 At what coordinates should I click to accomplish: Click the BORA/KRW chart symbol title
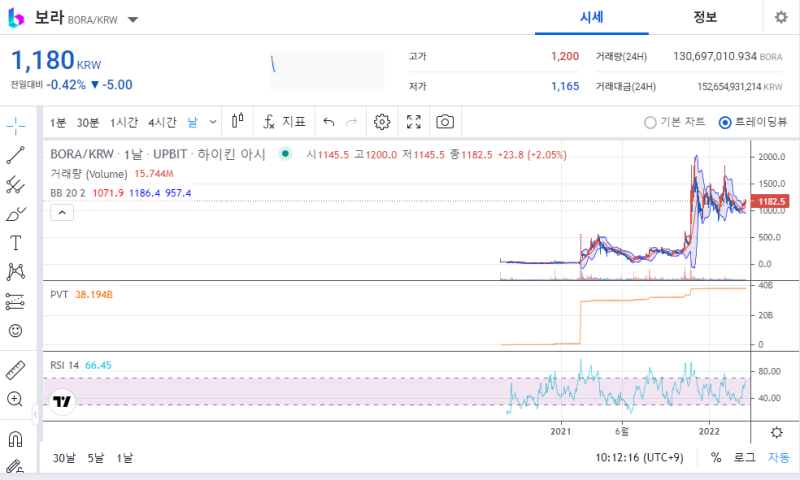click(x=82, y=154)
